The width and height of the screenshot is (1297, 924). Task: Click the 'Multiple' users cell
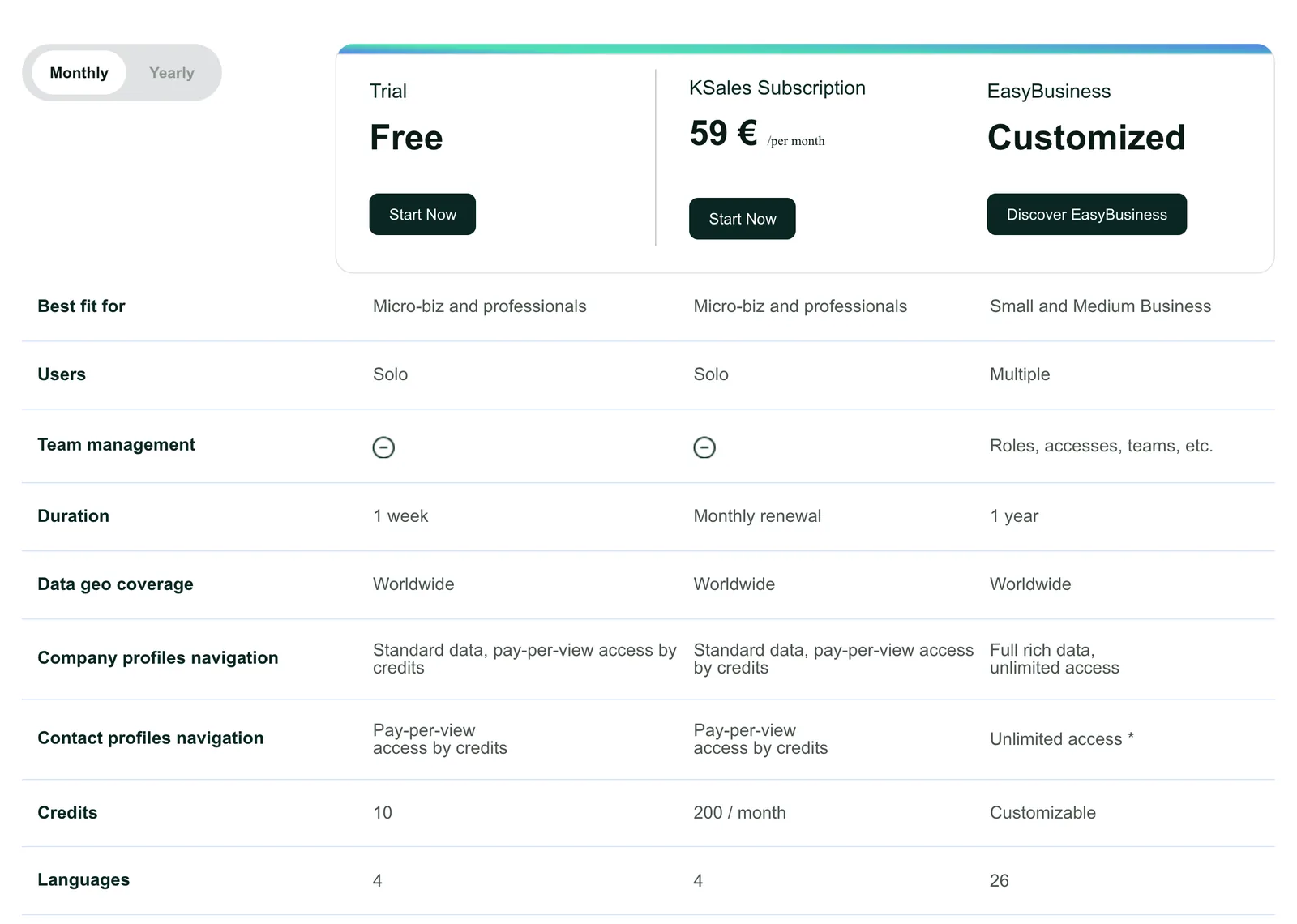(1020, 374)
